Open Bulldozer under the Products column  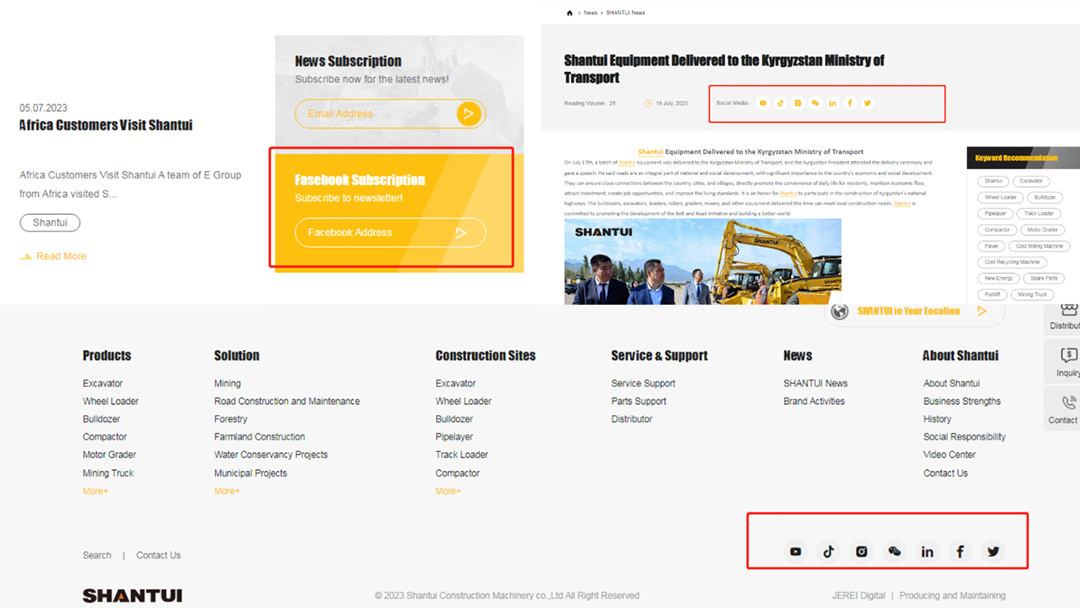101,419
